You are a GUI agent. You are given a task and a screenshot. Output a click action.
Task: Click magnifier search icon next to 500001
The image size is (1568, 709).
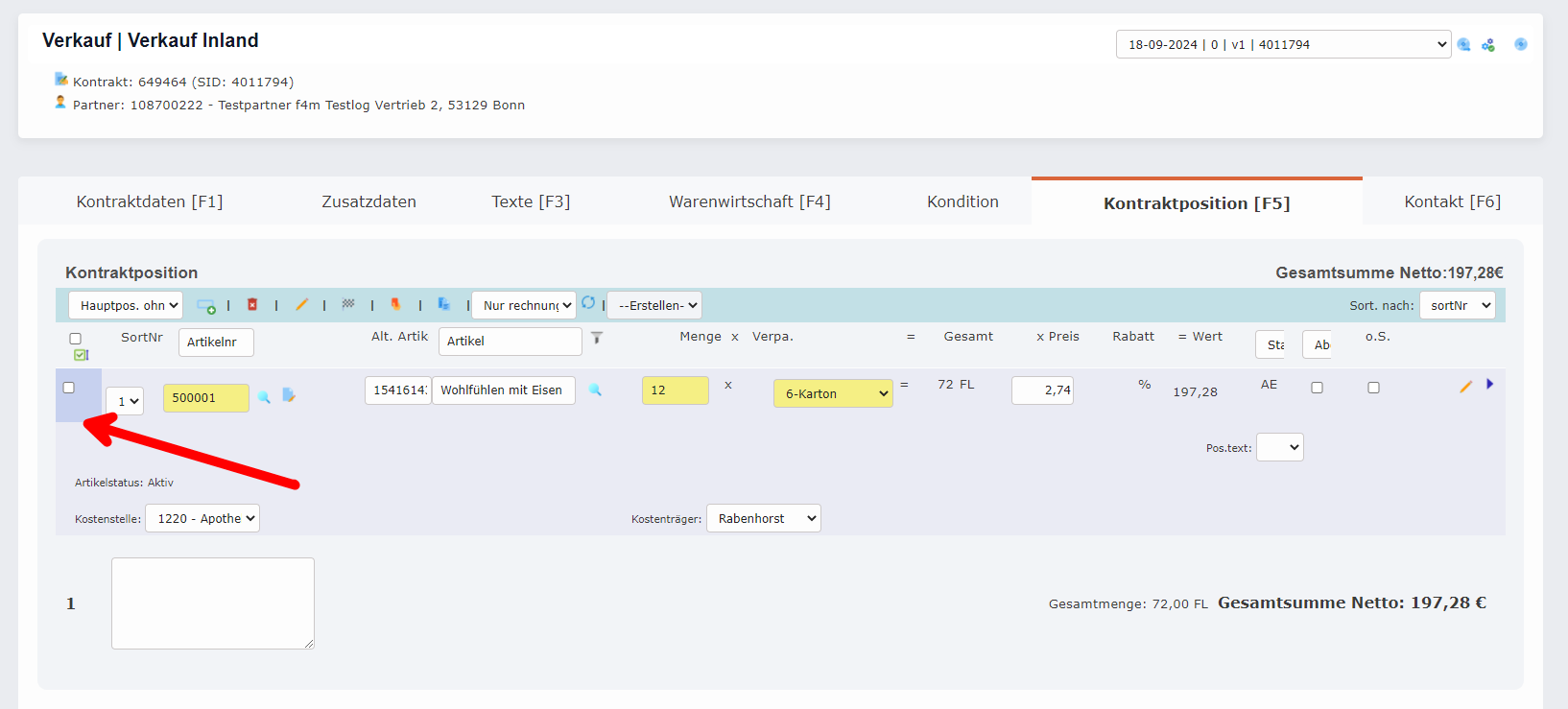[x=264, y=396]
